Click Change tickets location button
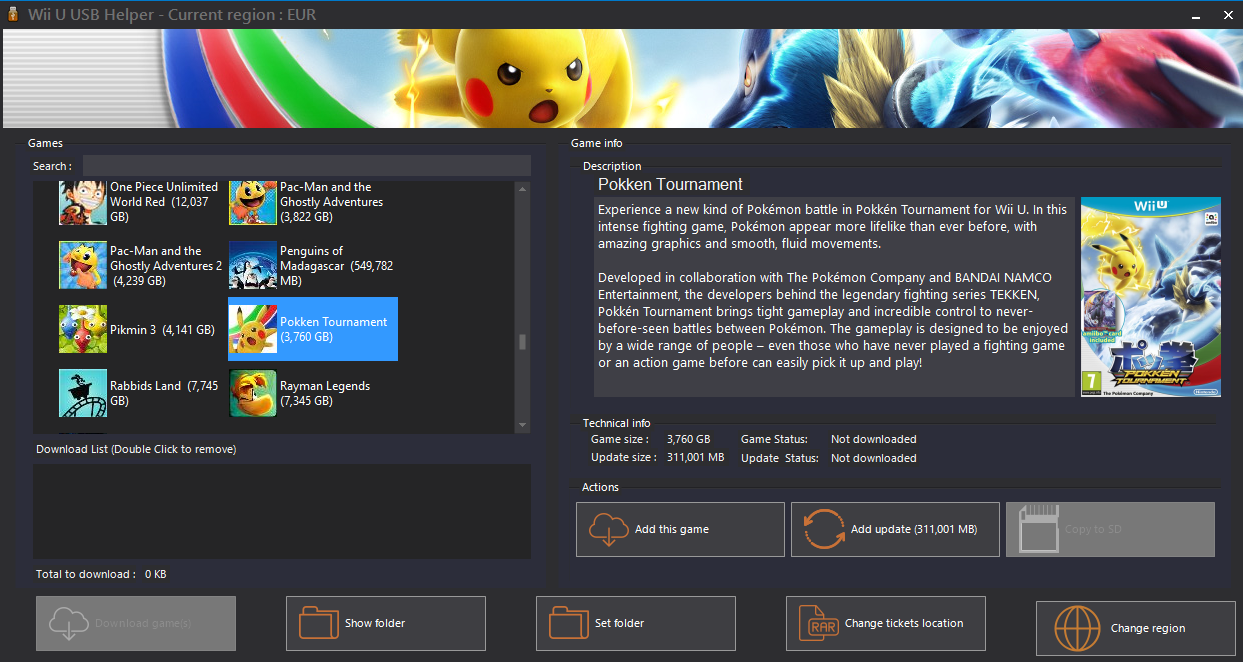This screenshot has width=1243, height=662. 885,623
